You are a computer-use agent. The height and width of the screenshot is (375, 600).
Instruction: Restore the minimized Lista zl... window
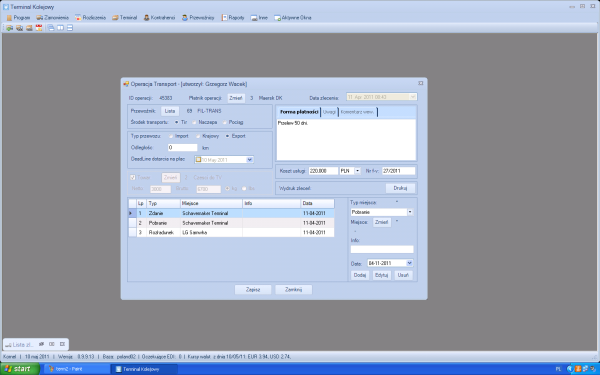click(x=41, y=344)
